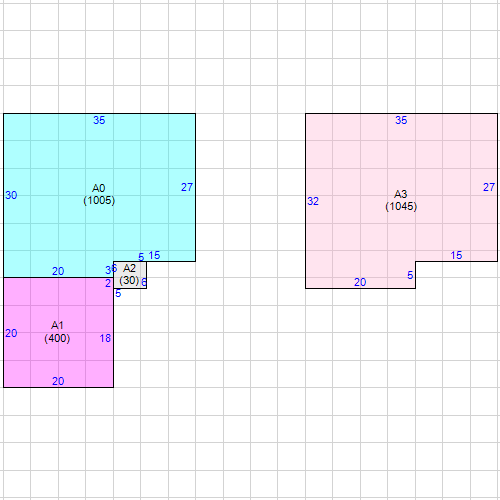
Task: Click dimension 27 on A0's right edge
Action: (187, 187)
